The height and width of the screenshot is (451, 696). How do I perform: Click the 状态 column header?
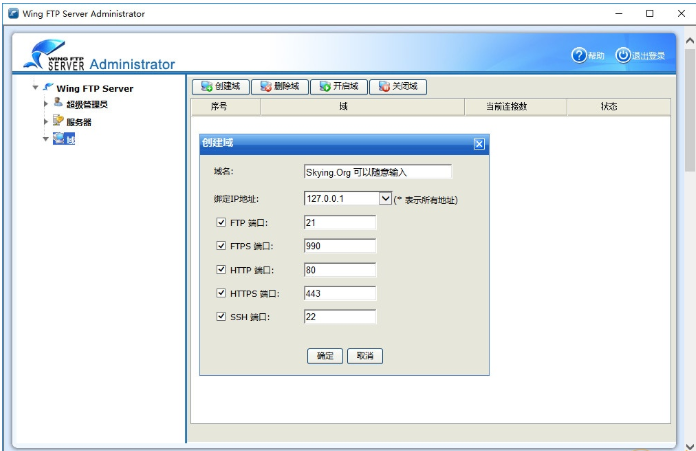coord(619,107)
